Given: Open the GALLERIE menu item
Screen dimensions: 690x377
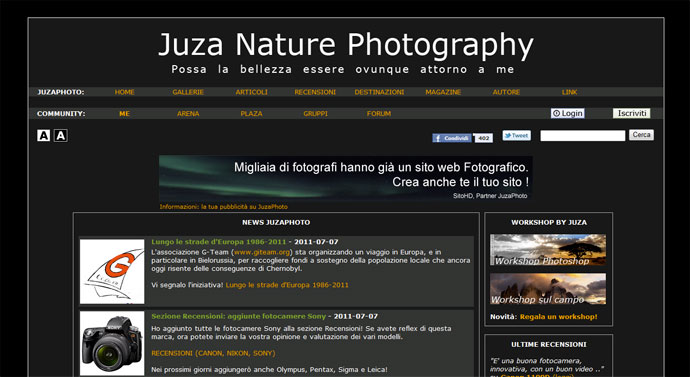Looking at the screenshot, I should pos(188,92).
